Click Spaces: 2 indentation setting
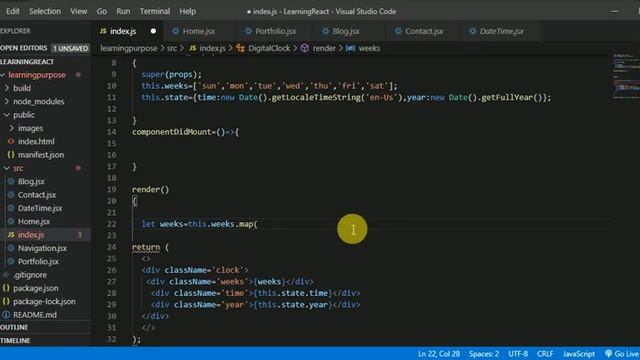Image resolution: width=640 pixels, height=360 pixels. (x=484, y=354)
